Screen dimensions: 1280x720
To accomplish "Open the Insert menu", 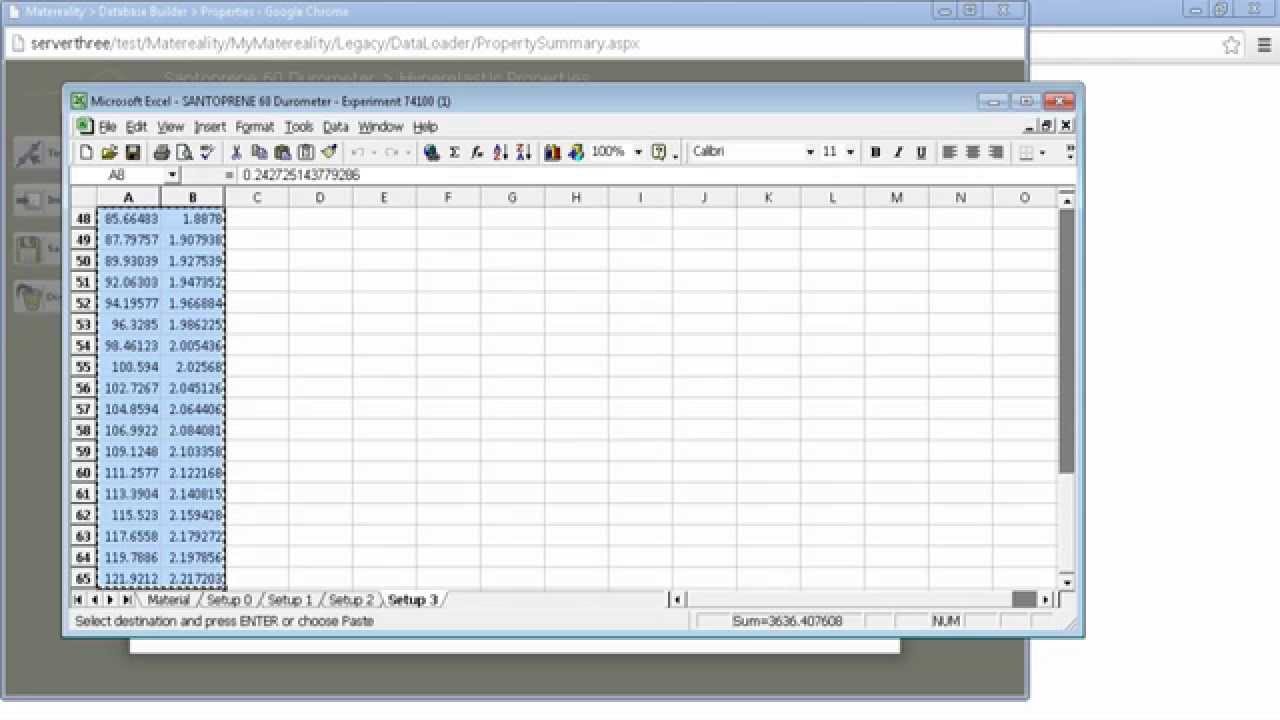I will (x=210, y=127).
